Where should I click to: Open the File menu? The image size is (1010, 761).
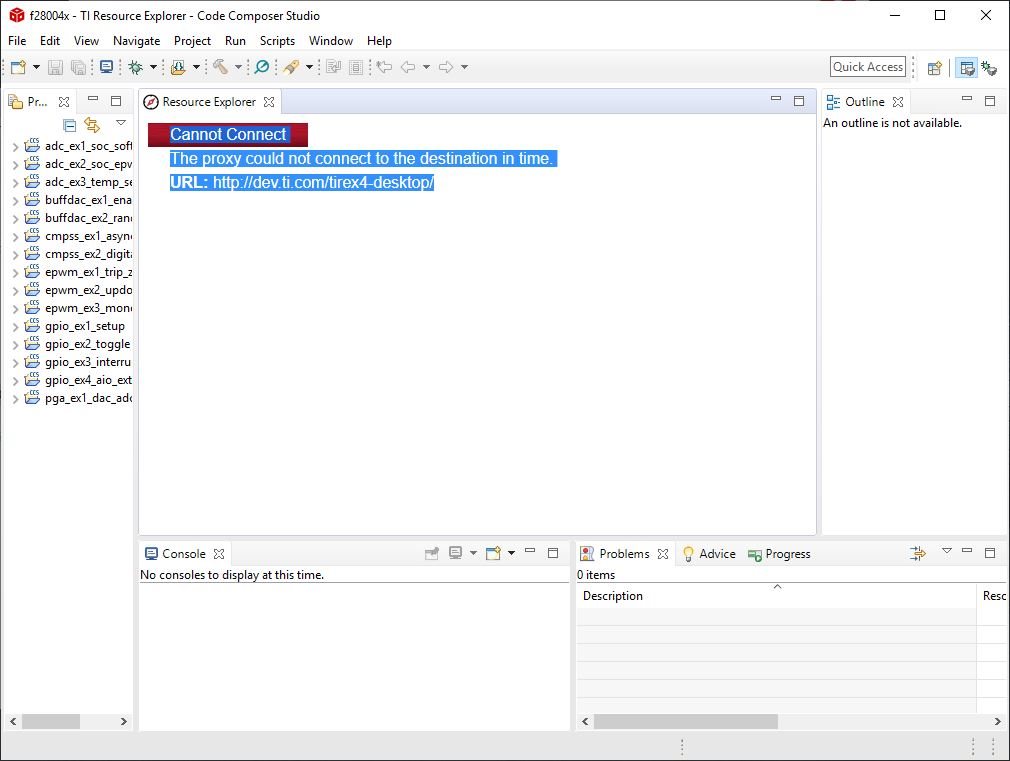coord(17,41)
